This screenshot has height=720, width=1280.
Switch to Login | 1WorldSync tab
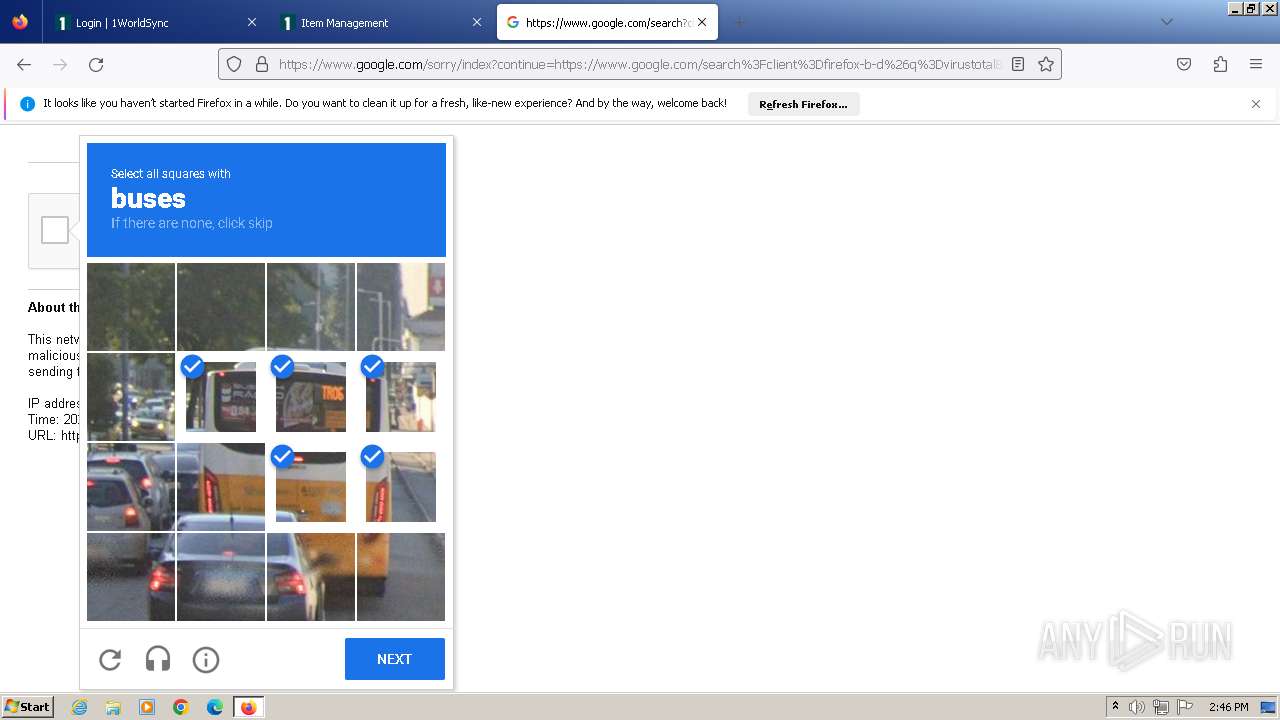point(155,22)
